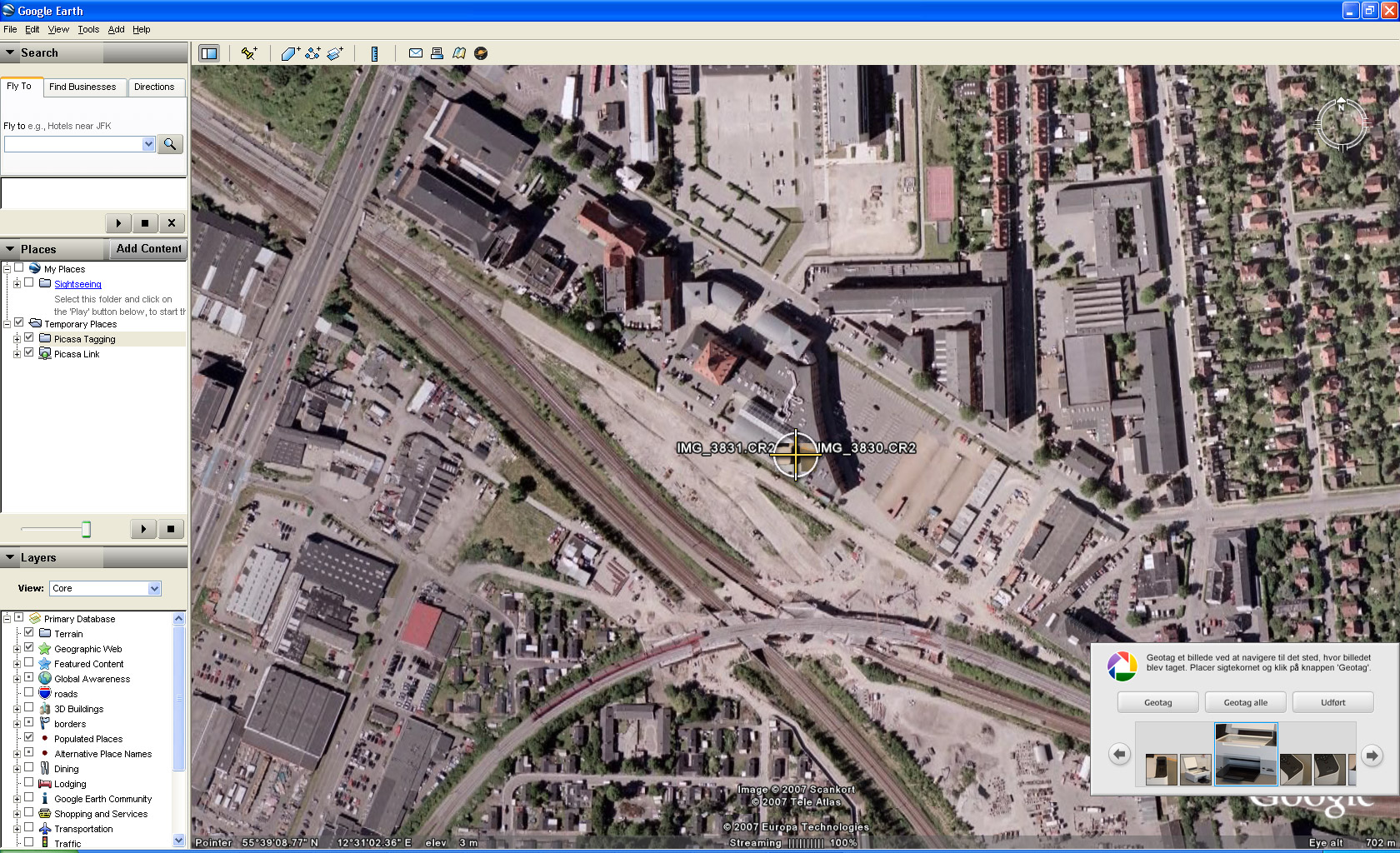Image resolution: width=1400 pixels, height=853 pixels.
Task: Open the Tools menu
Action: [88, 29]
